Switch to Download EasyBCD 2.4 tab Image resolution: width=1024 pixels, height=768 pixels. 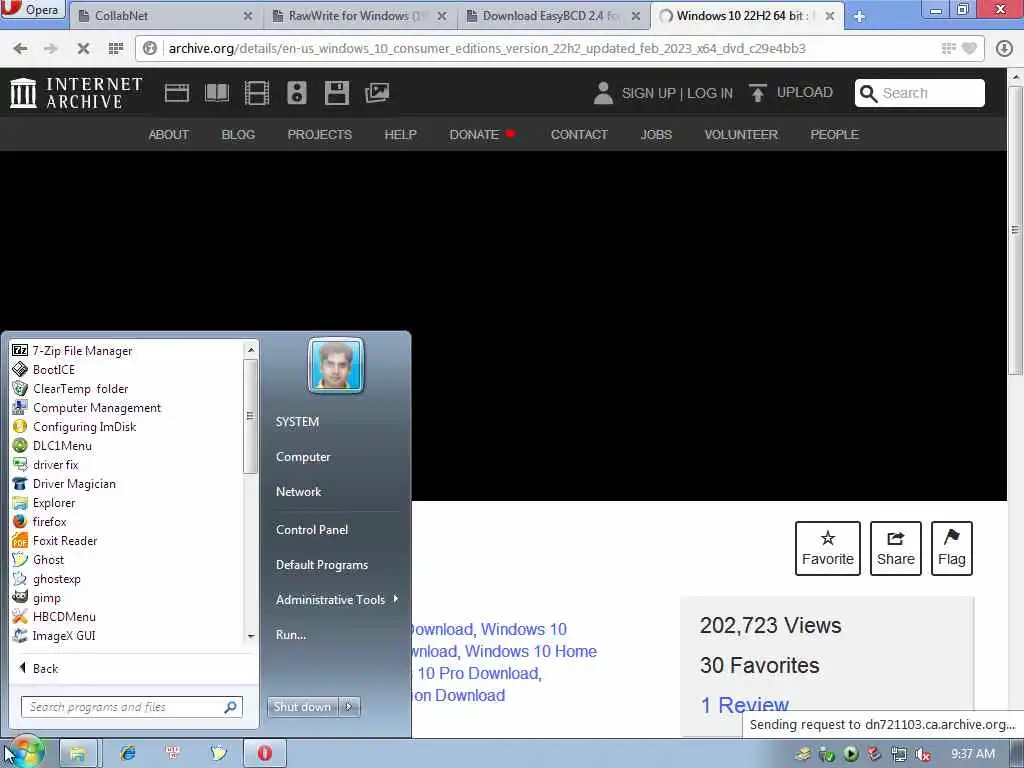(554, 16)
